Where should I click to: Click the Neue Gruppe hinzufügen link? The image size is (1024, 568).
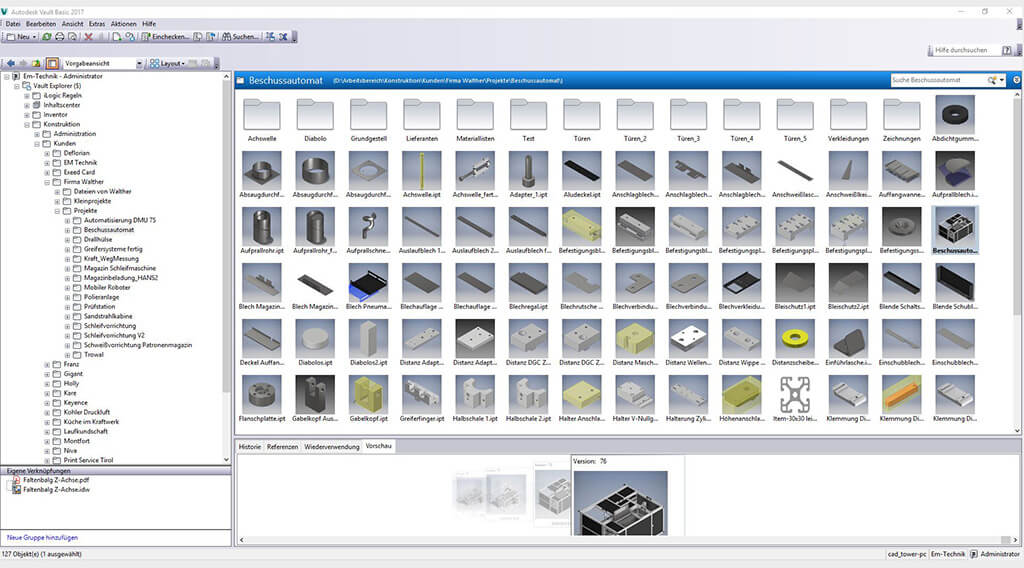(x=41, y=537)
